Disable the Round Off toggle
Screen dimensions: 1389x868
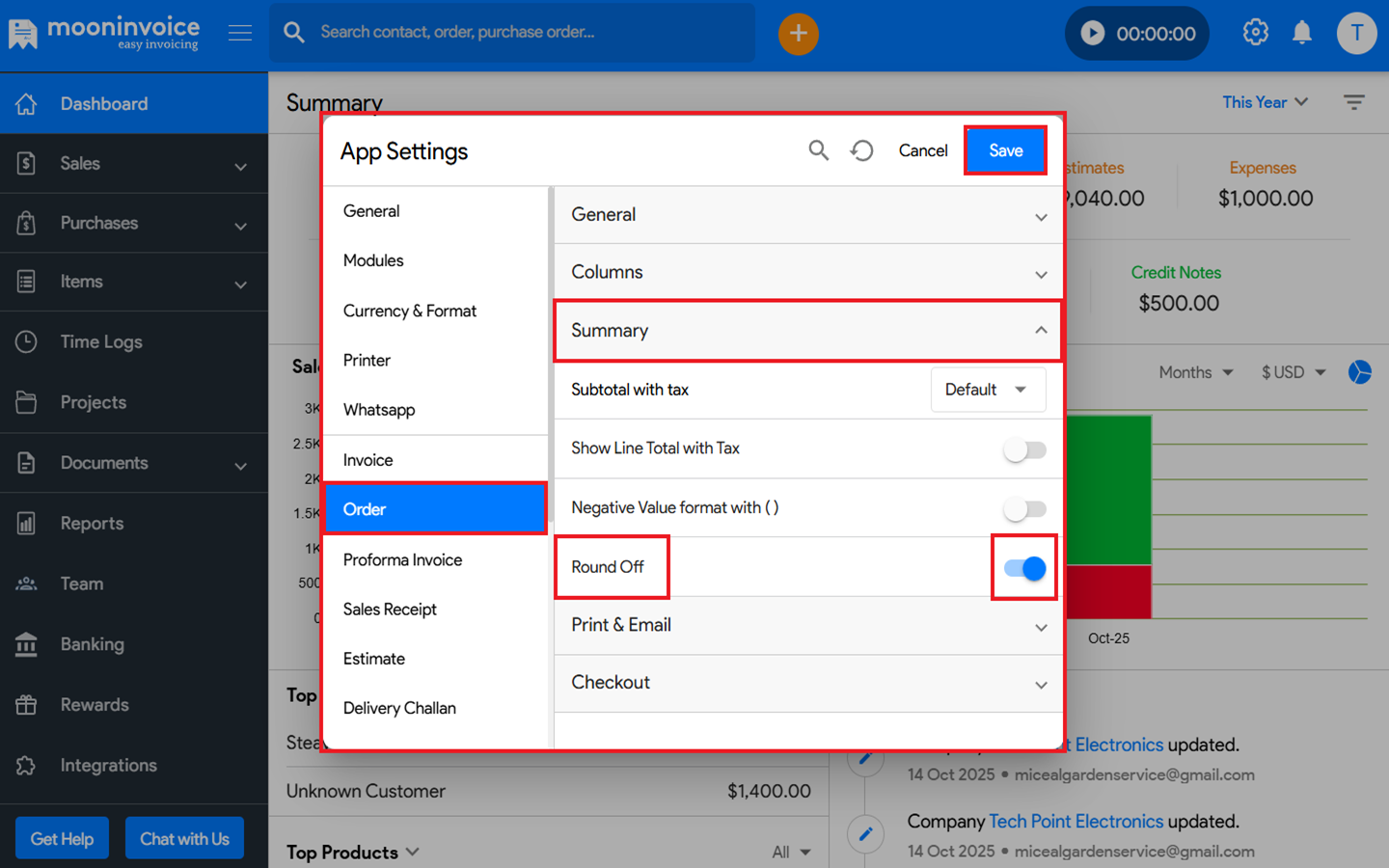click(x=1024, y=568)
